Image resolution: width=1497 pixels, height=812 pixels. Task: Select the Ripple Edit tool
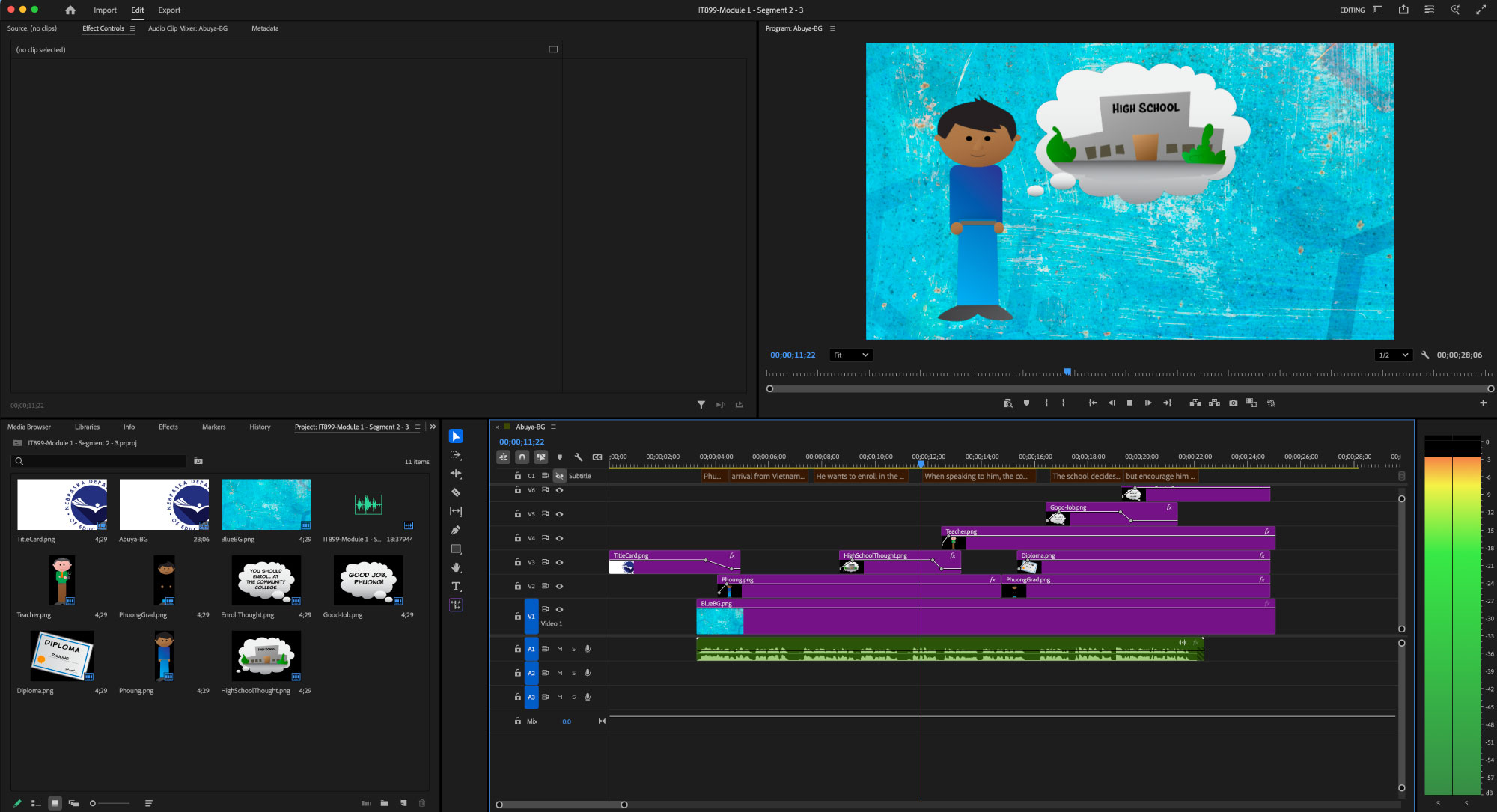click(x=456, y=474)
